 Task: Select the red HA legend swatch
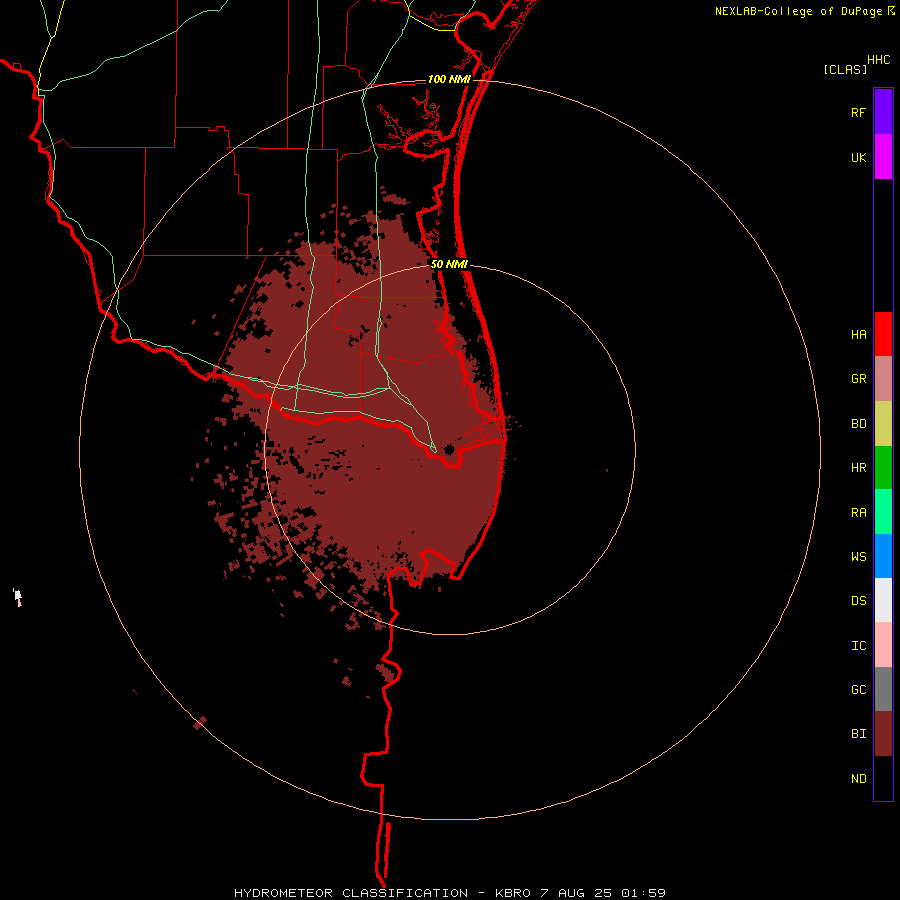(883, 334)
